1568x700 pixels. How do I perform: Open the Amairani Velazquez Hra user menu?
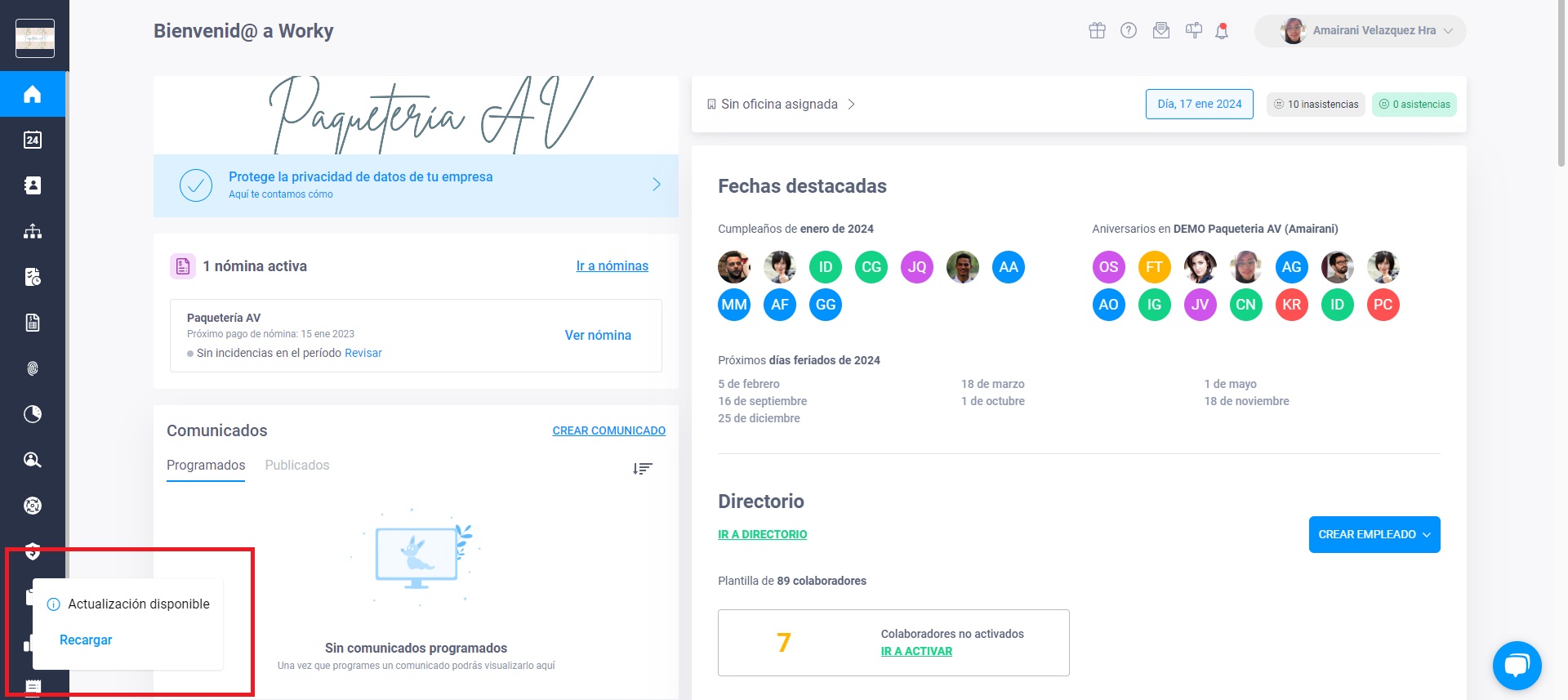click(1361, 31)
